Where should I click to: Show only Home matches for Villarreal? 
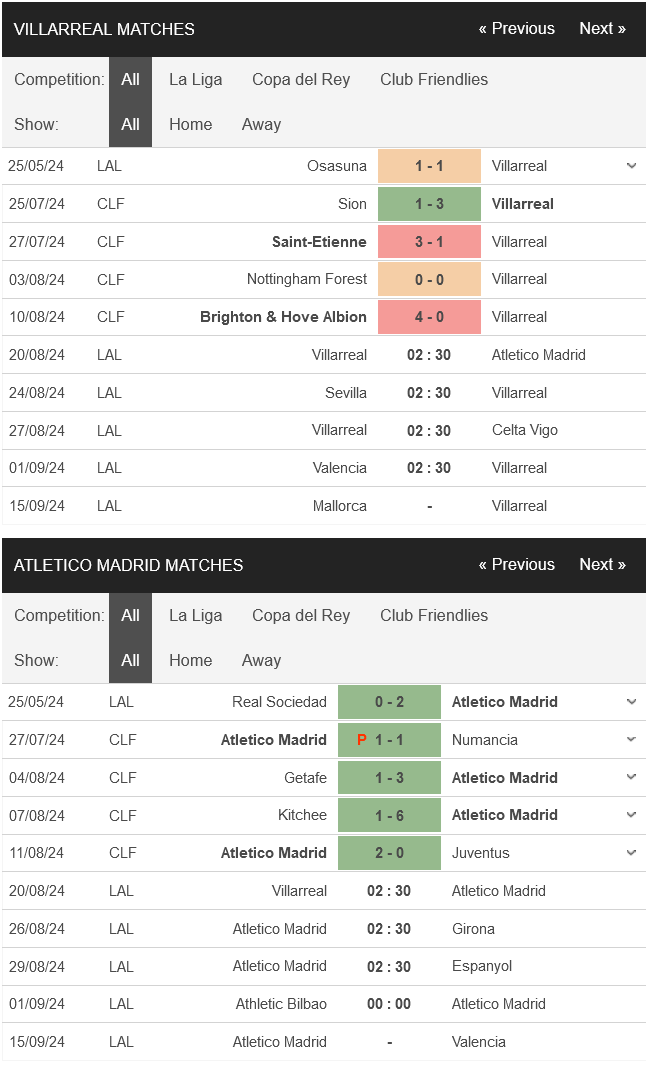pos(191,125)
